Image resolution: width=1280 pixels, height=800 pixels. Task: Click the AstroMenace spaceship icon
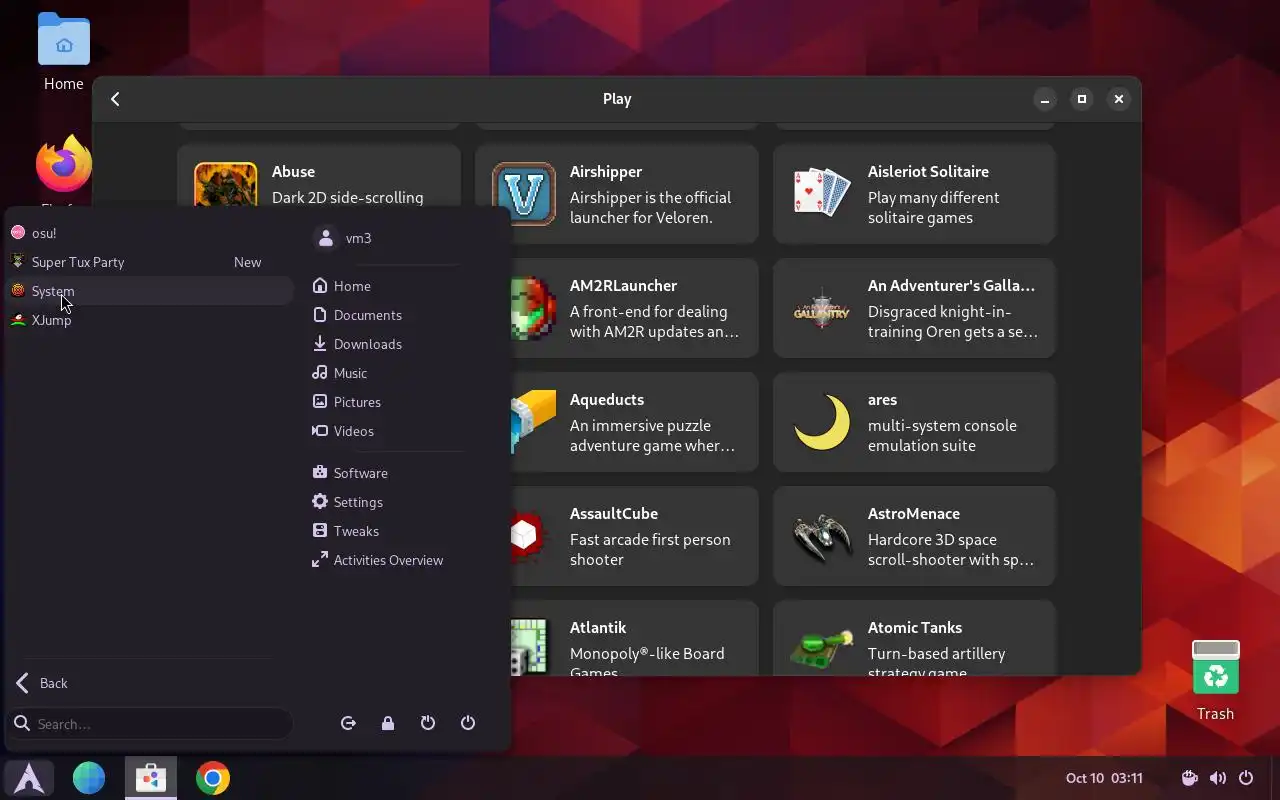822,536
